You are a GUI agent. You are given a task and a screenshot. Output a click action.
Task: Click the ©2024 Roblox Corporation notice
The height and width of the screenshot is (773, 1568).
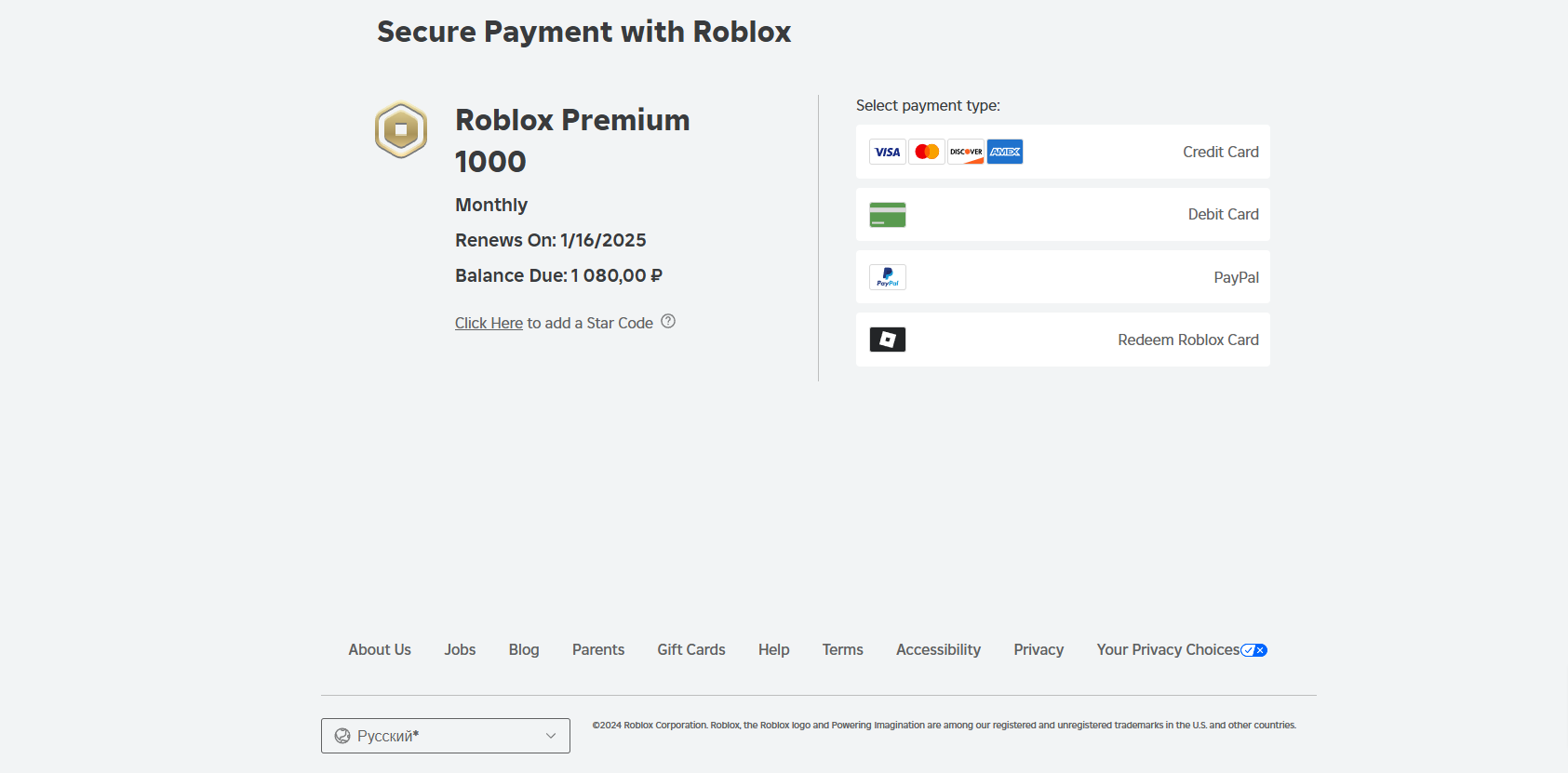click(944, 725)
